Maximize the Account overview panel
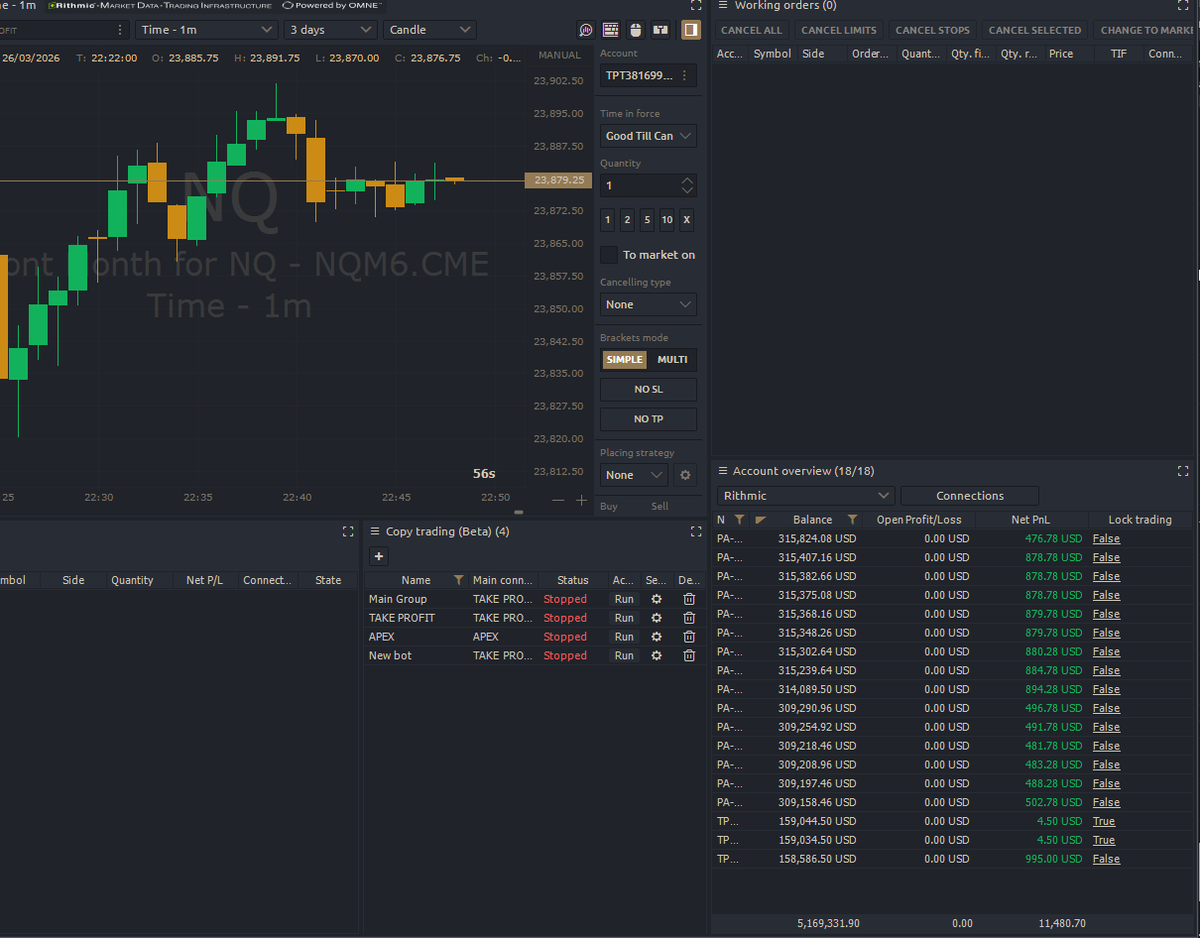 (1183, 470)
